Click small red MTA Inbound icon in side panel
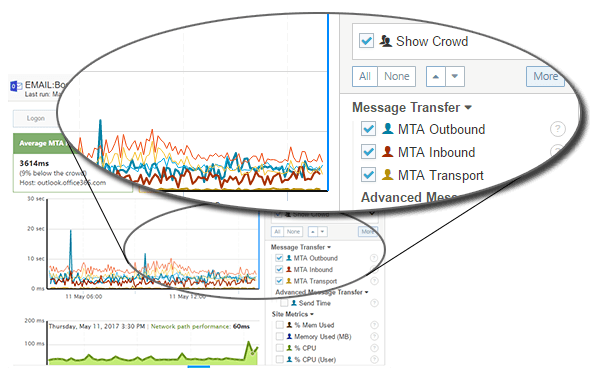 (x=289, y=269)
